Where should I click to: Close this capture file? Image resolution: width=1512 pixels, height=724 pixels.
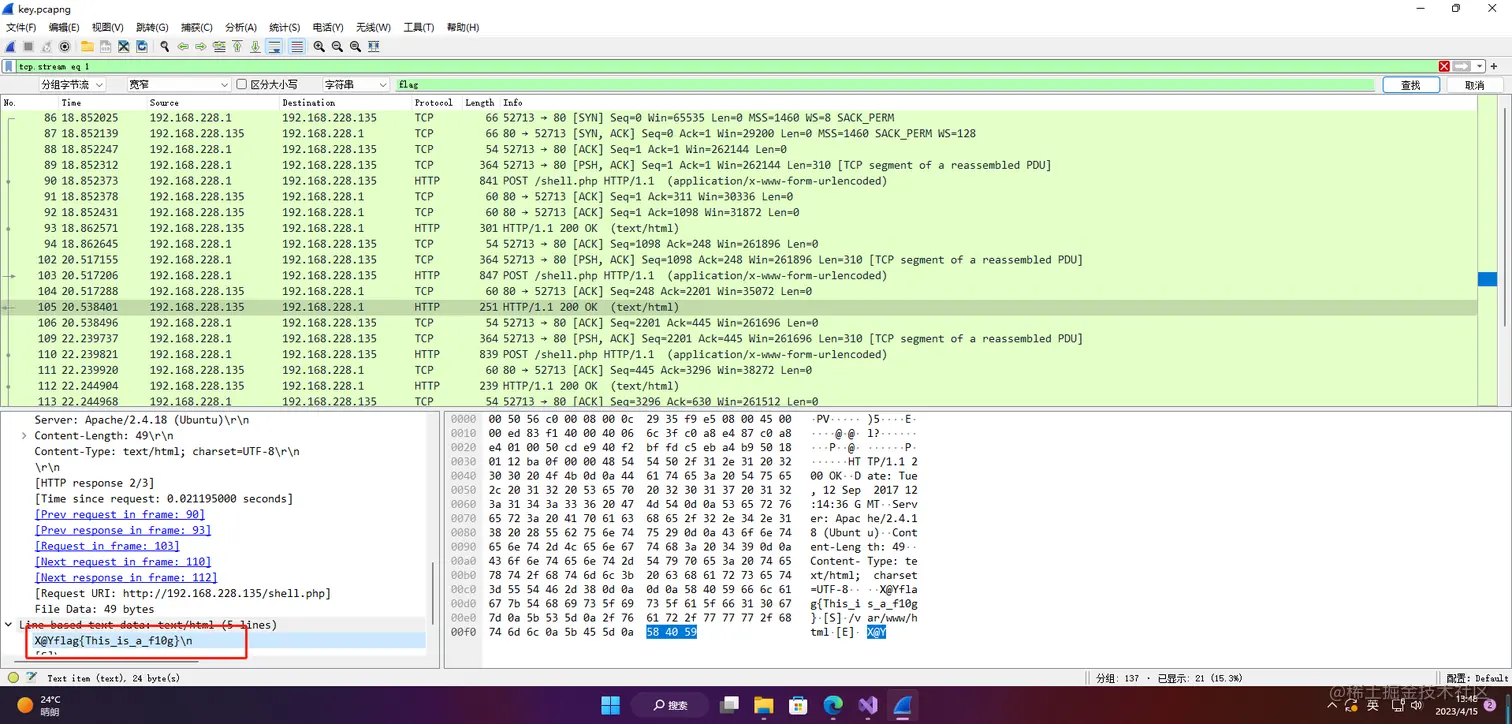123,46
